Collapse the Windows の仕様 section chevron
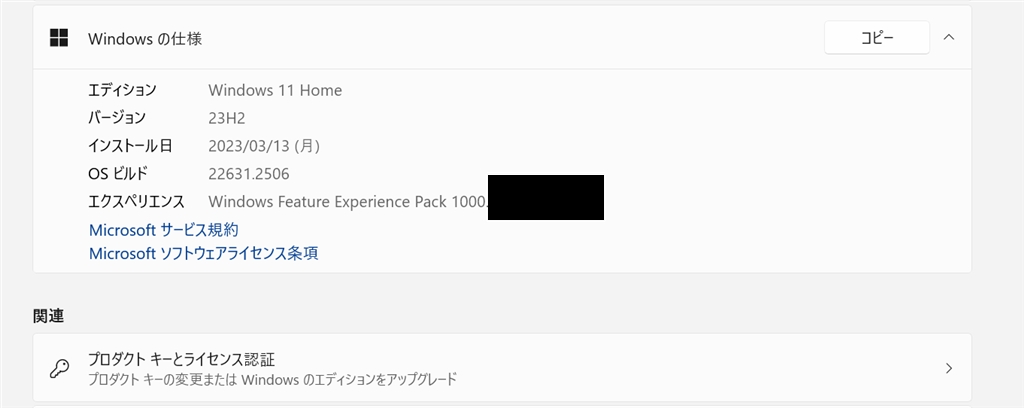The width and height of the screenshot is (1024, 408). tap(949, 38)
